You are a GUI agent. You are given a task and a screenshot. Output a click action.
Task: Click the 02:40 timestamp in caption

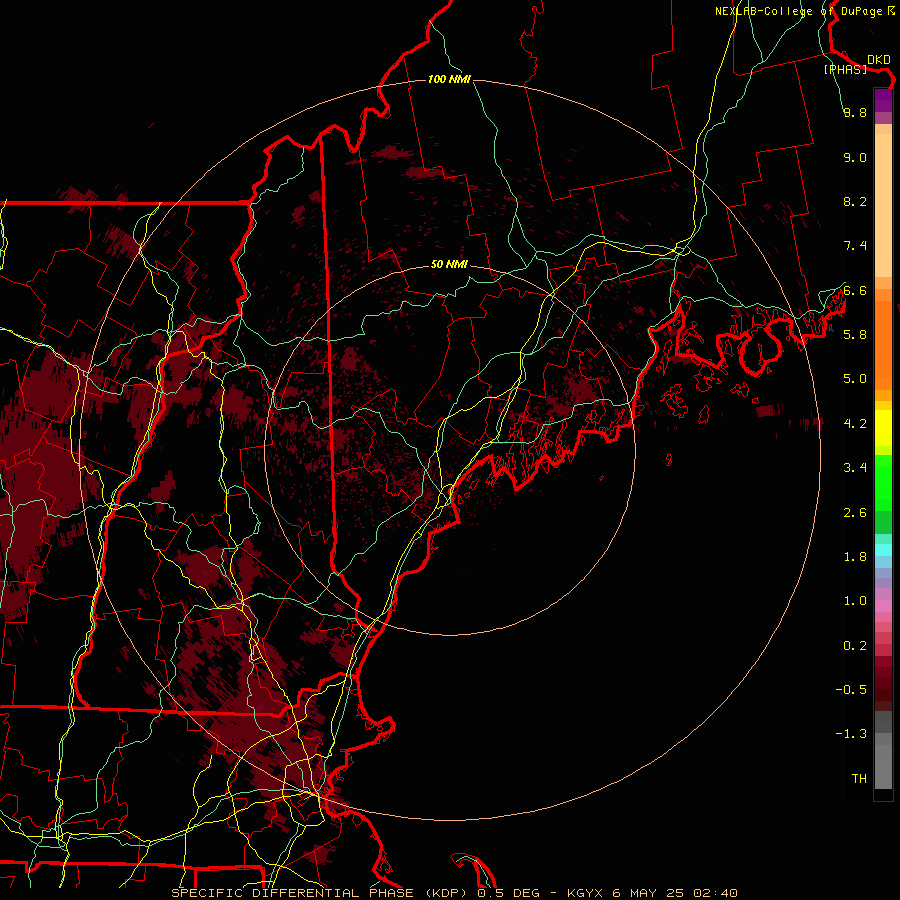(715, 893)
